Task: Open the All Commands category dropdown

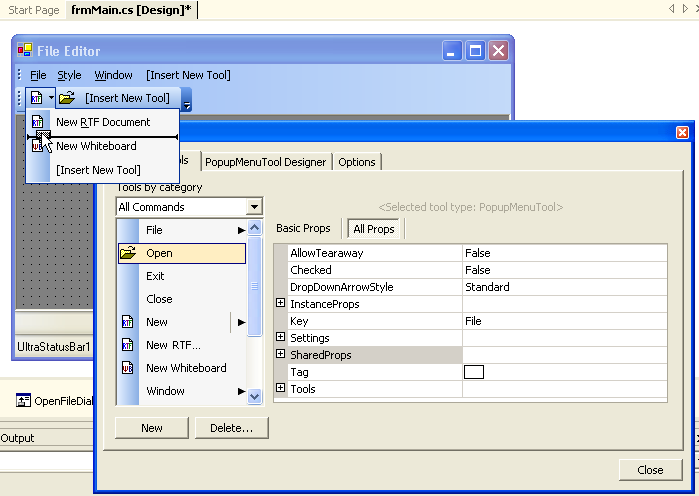Action: coord(255,207)
